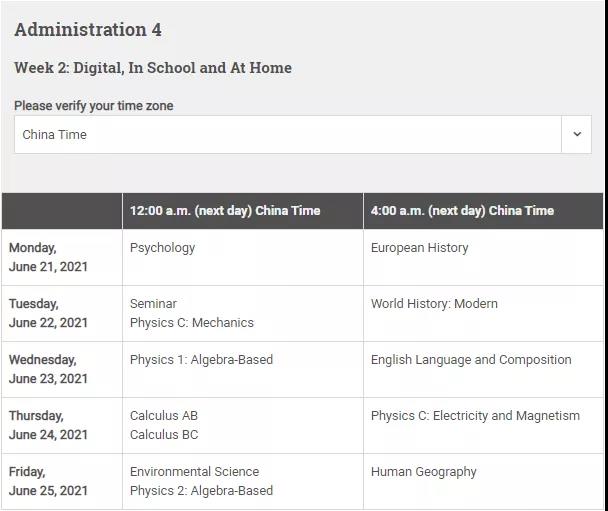Select the Friday, June 25, 2021 row label
Viewport: 608px width, 511px height.
tap(48, 481)
